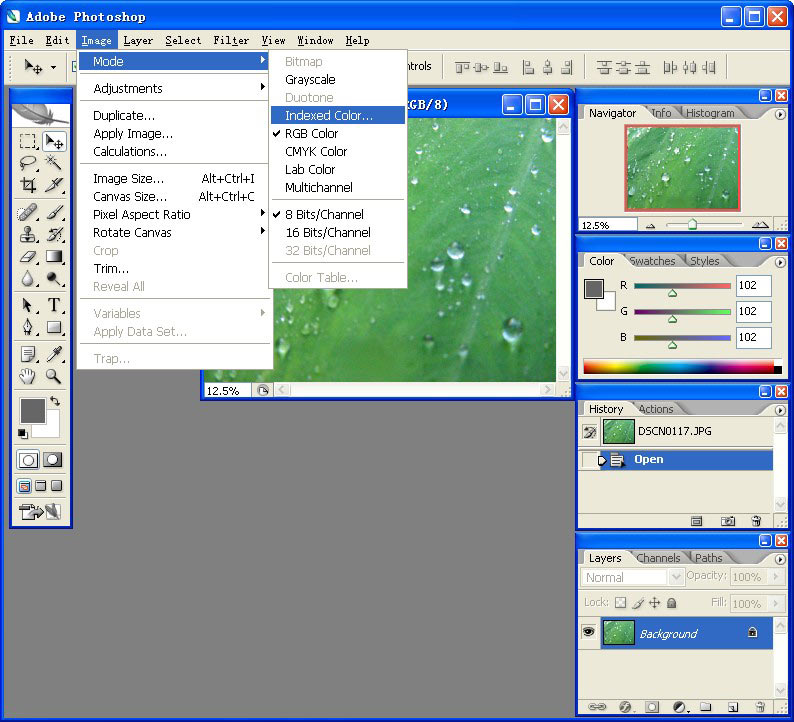Viewport: 794px width, 722px height.
Task: Swap foreground and background colors
Action: coord(55,401)
